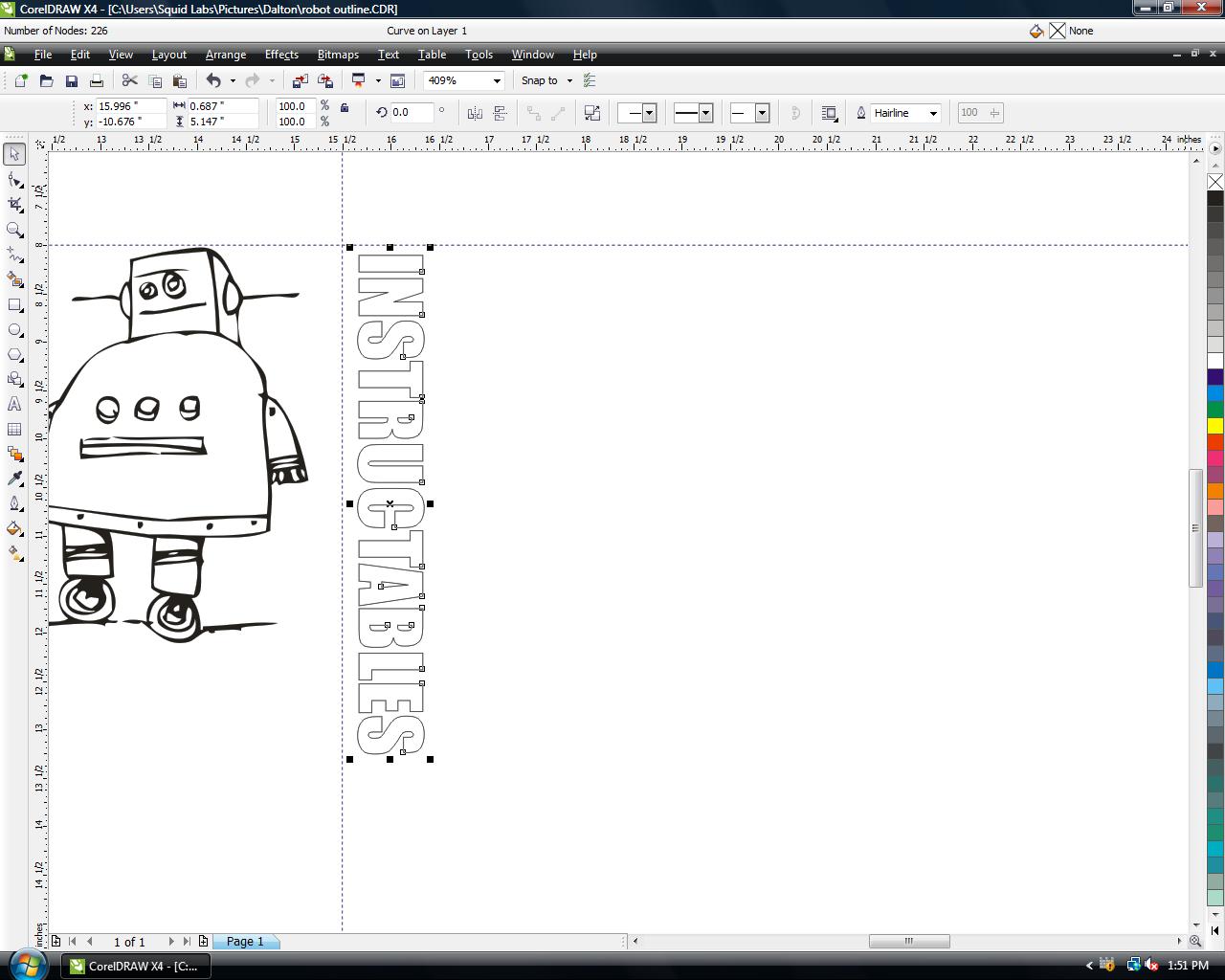Screen dimensions: 1225x980
Task: Print the document using the printer icon
Action: coord(96,81)
